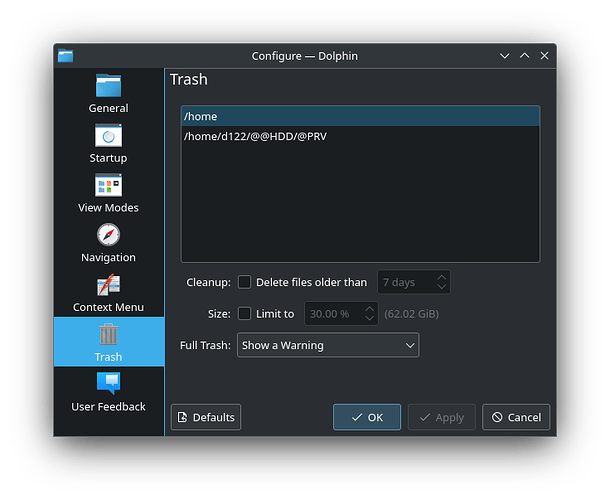The image size is (610, 500).
Task: Select the Trash bin icon in sidebar
Action: coord(108,334)
